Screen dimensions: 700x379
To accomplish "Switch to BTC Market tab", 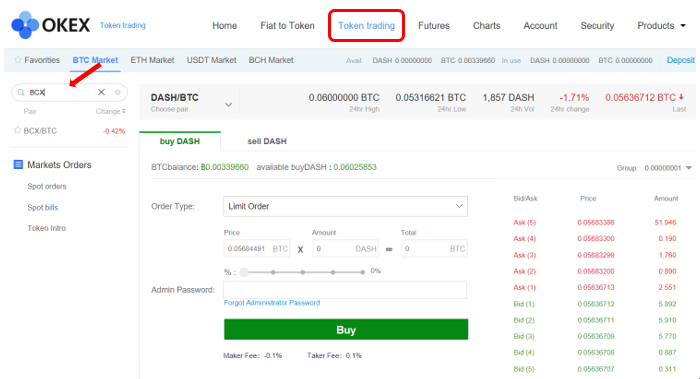I will click(x=96, y=60).
